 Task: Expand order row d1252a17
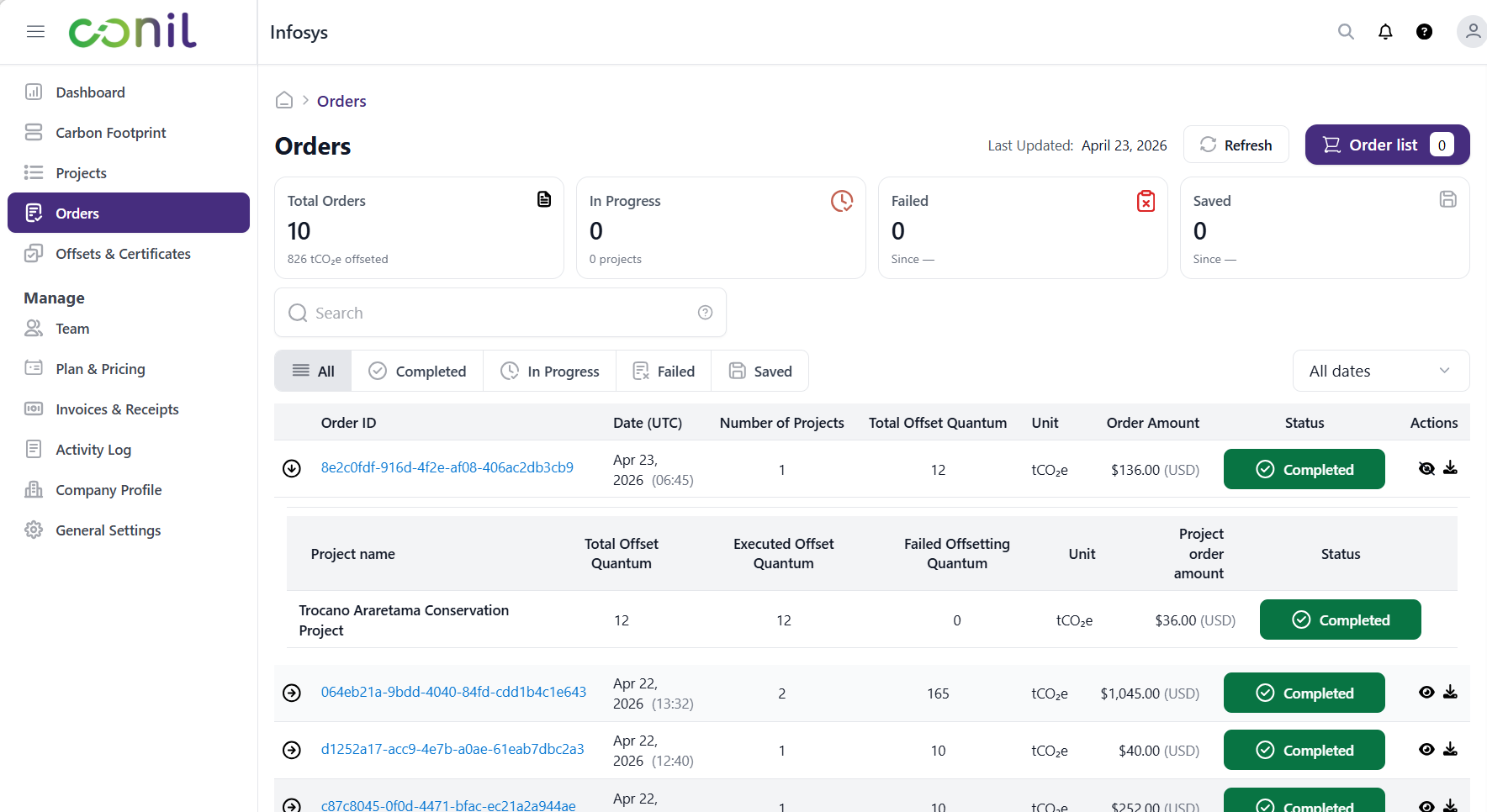[x=292, y=750]
